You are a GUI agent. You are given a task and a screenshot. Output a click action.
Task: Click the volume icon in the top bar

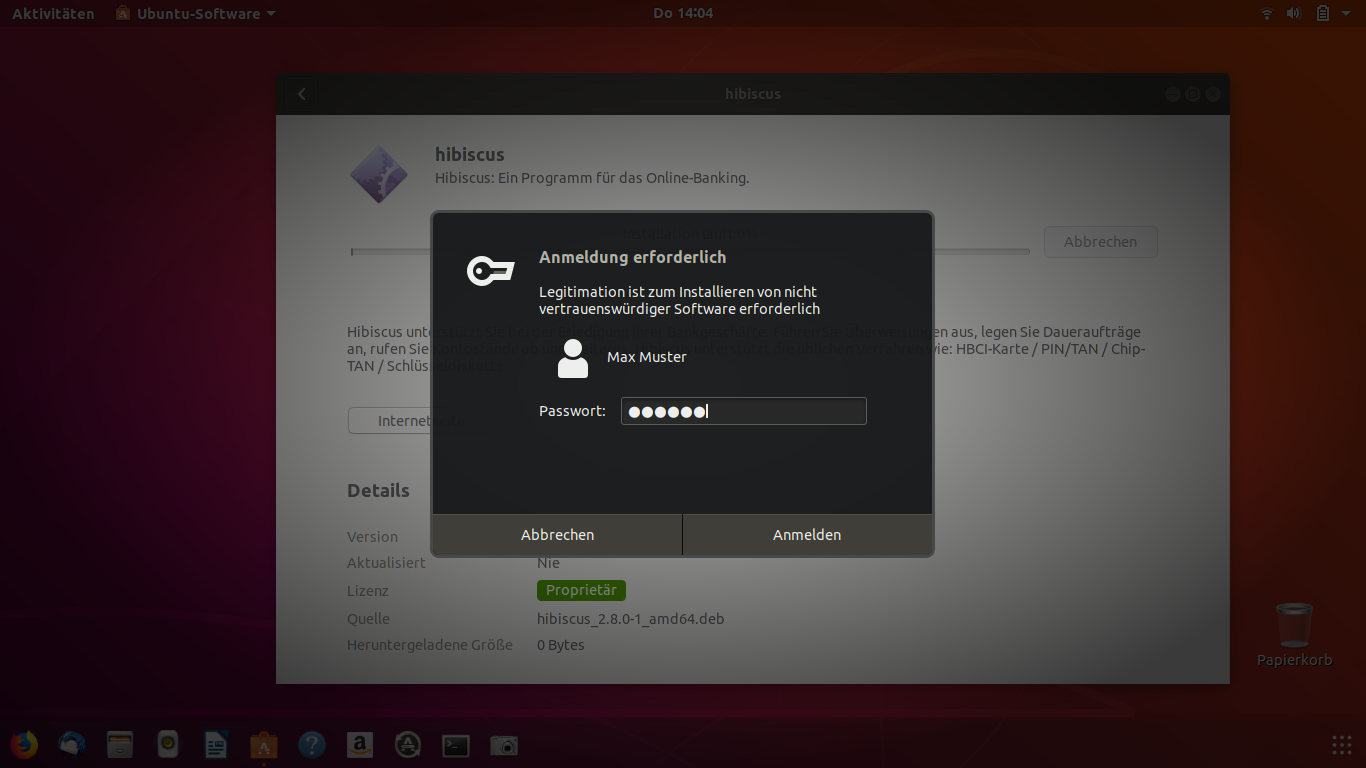pyautogui.click(x=1293, y=13)
